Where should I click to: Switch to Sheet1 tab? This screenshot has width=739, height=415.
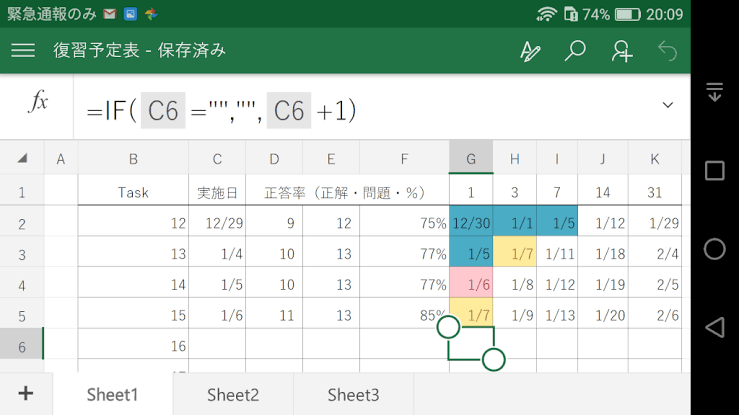click(x=113, y=395)
